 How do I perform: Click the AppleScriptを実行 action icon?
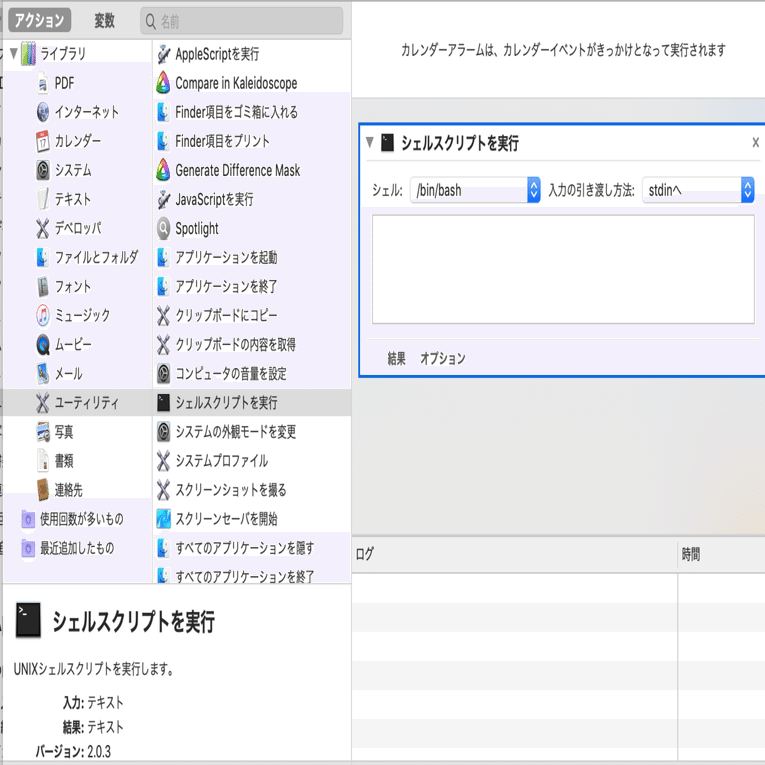(163, 54)
